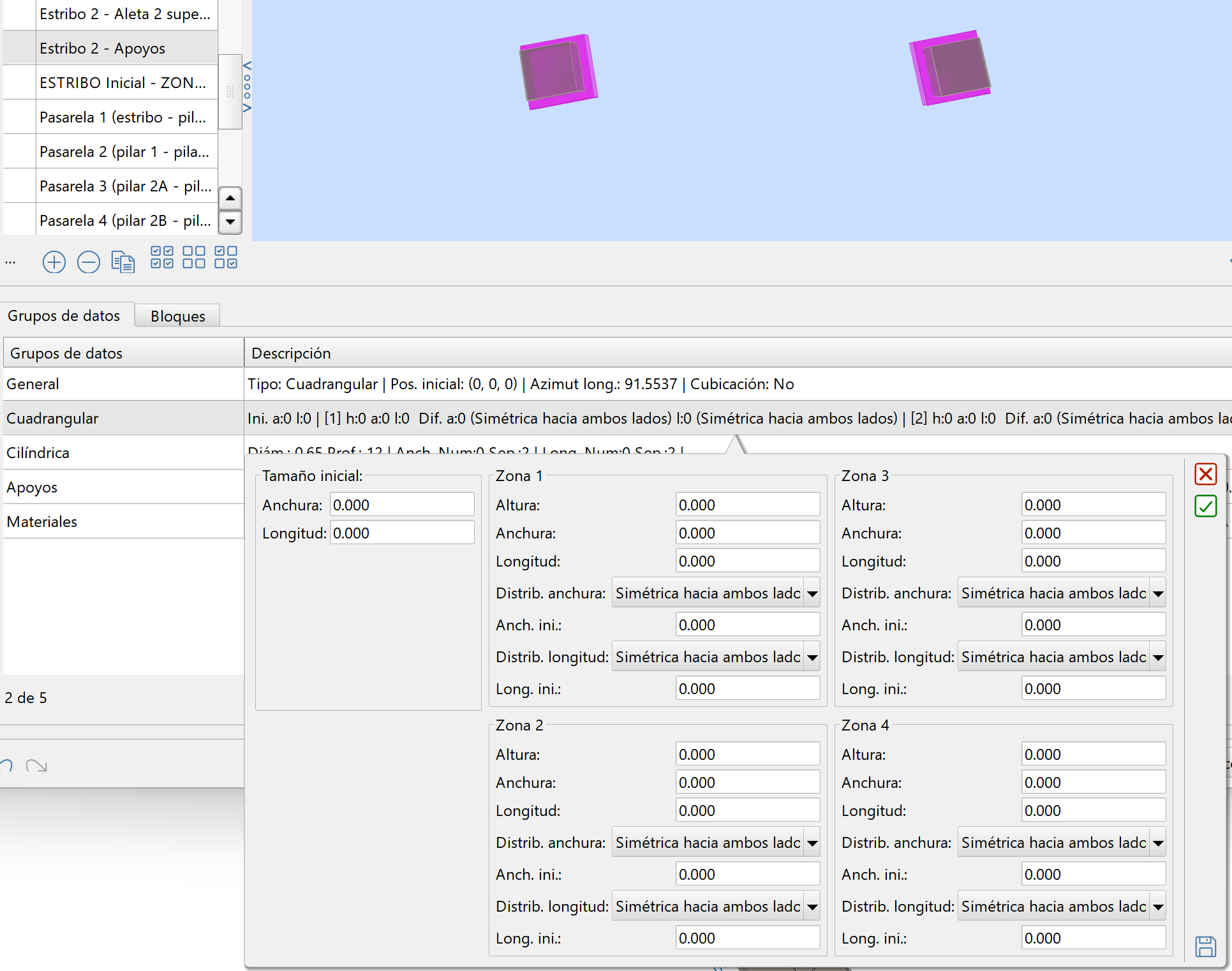
Task: Click the duplicate/copy documents icon
Action: [123, 262]
